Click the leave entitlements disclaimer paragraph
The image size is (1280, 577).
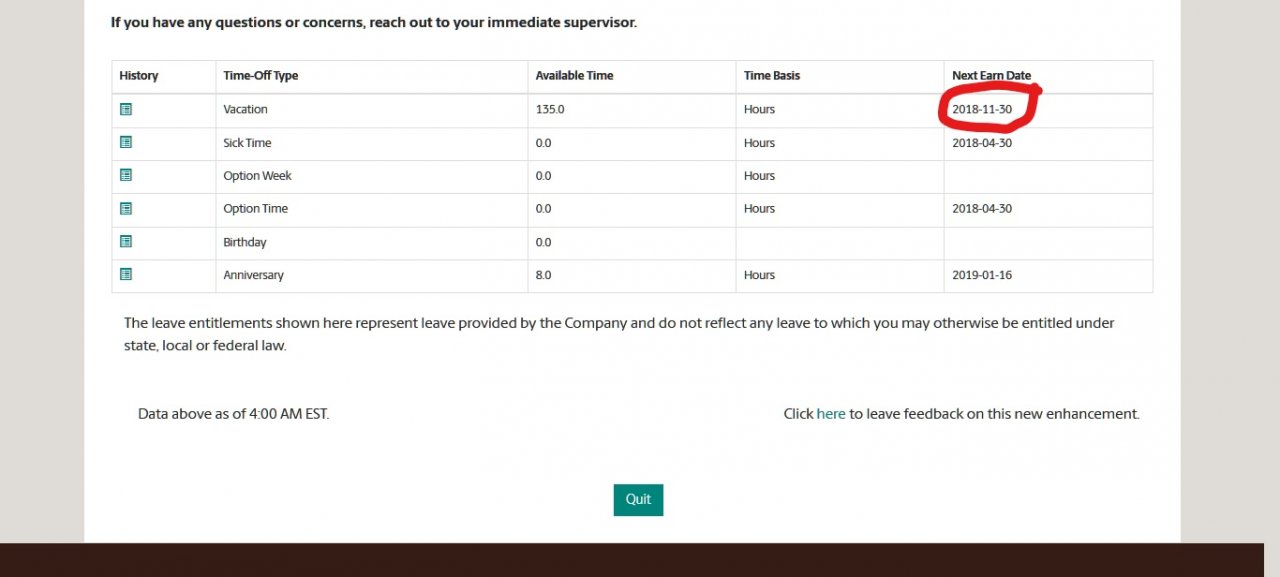pos(619,334)
